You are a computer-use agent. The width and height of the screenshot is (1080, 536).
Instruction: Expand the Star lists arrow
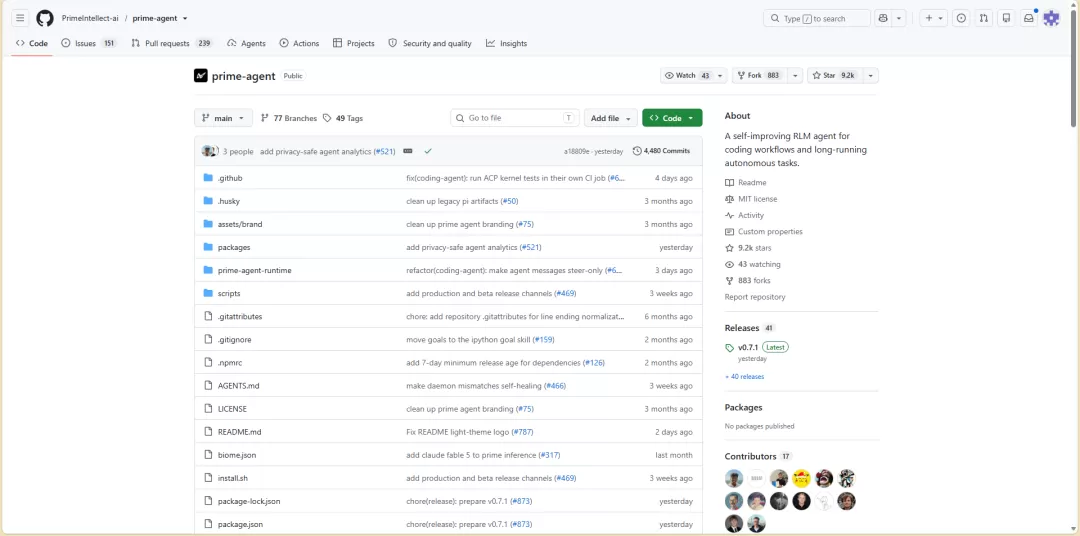(871, 76)
